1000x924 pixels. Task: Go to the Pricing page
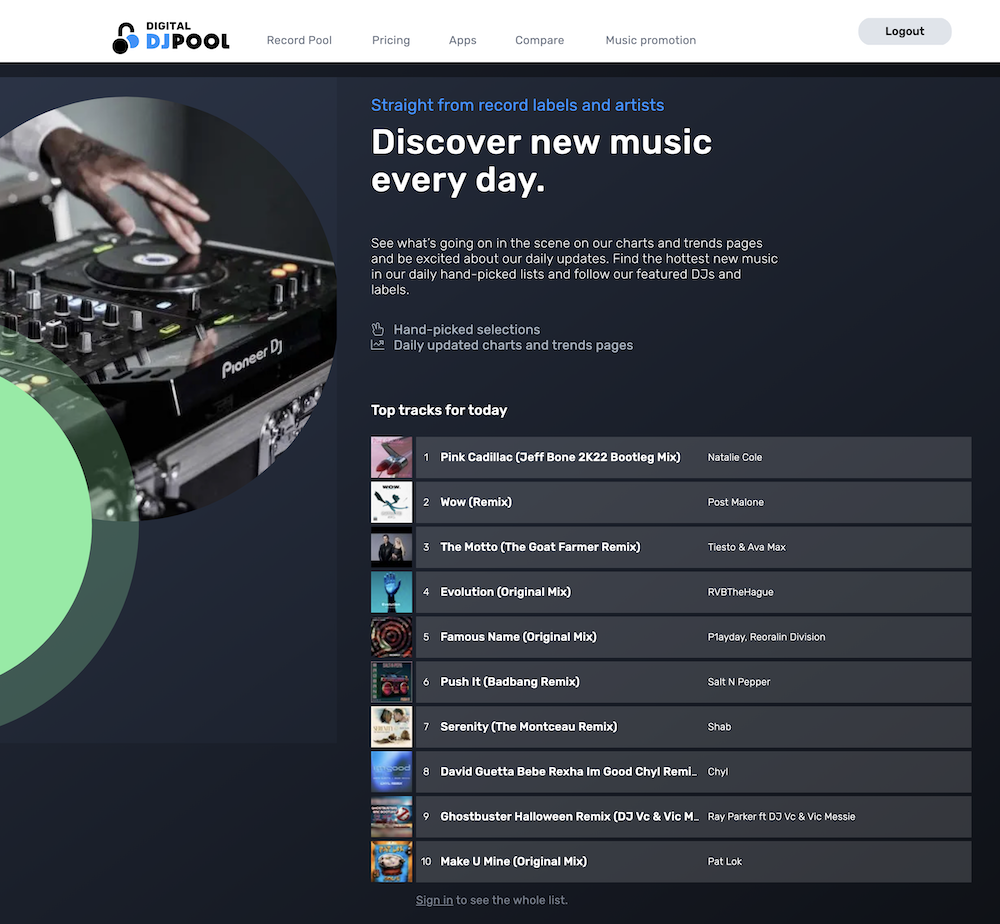pos(391,40)
